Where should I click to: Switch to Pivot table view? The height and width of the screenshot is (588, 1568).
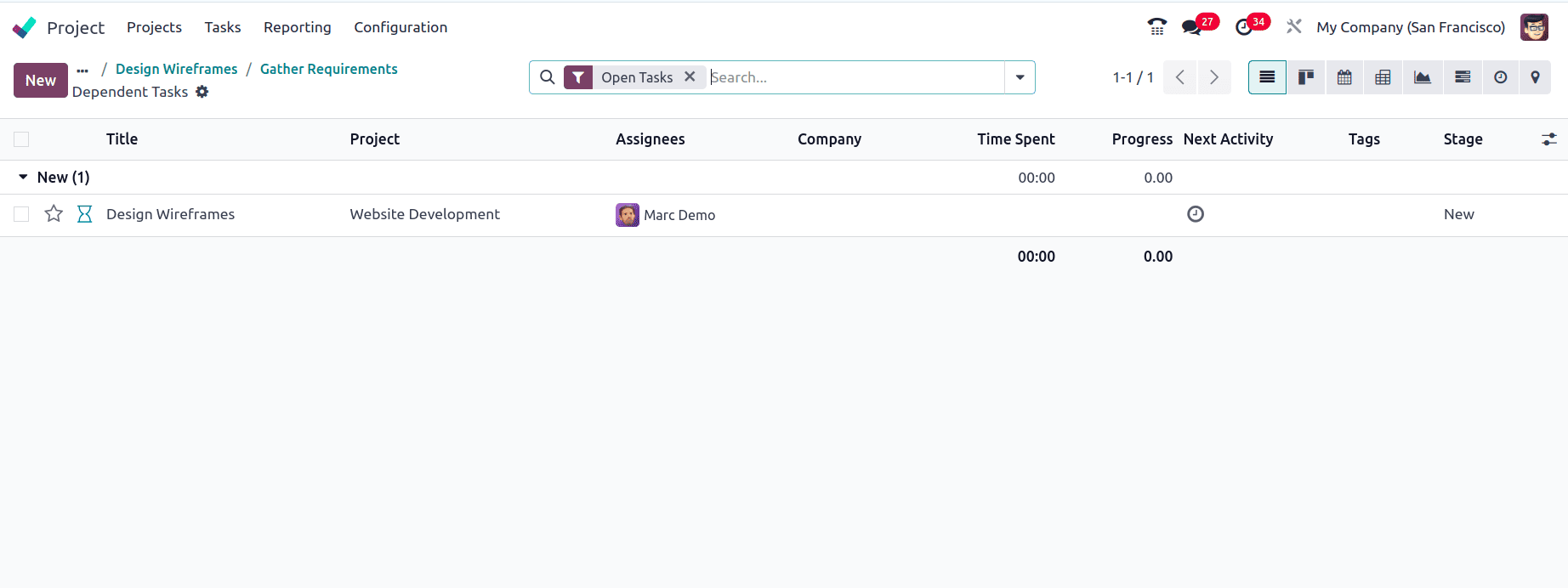click(x=1383, y=77)
